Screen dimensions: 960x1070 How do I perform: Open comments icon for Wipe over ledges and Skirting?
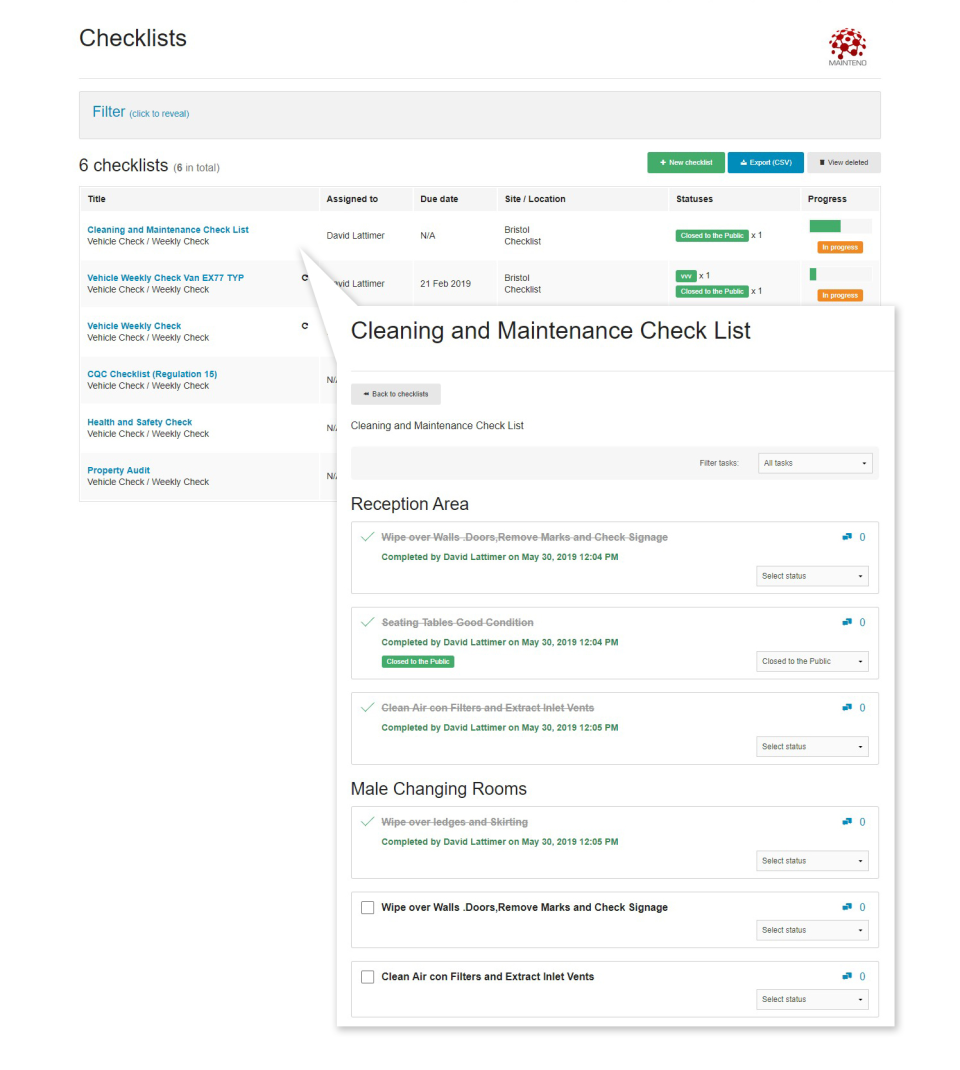(x=847, y=822)
